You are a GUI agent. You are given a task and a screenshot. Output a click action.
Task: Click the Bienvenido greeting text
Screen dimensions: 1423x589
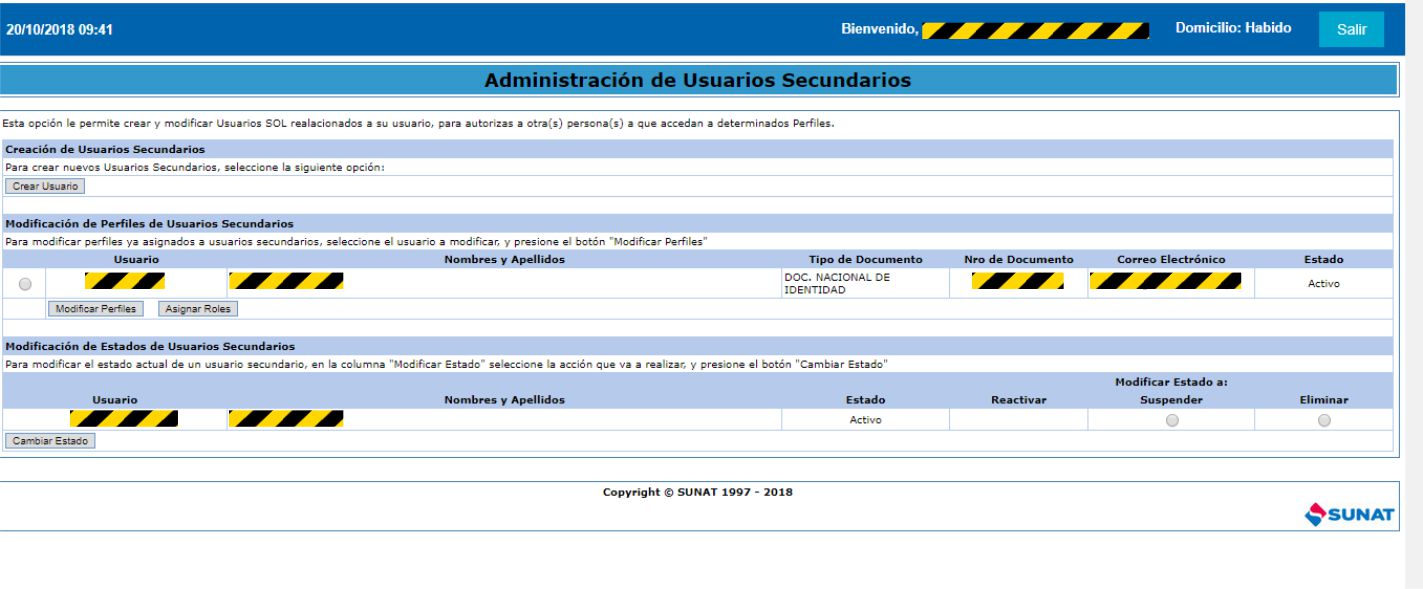880,30
